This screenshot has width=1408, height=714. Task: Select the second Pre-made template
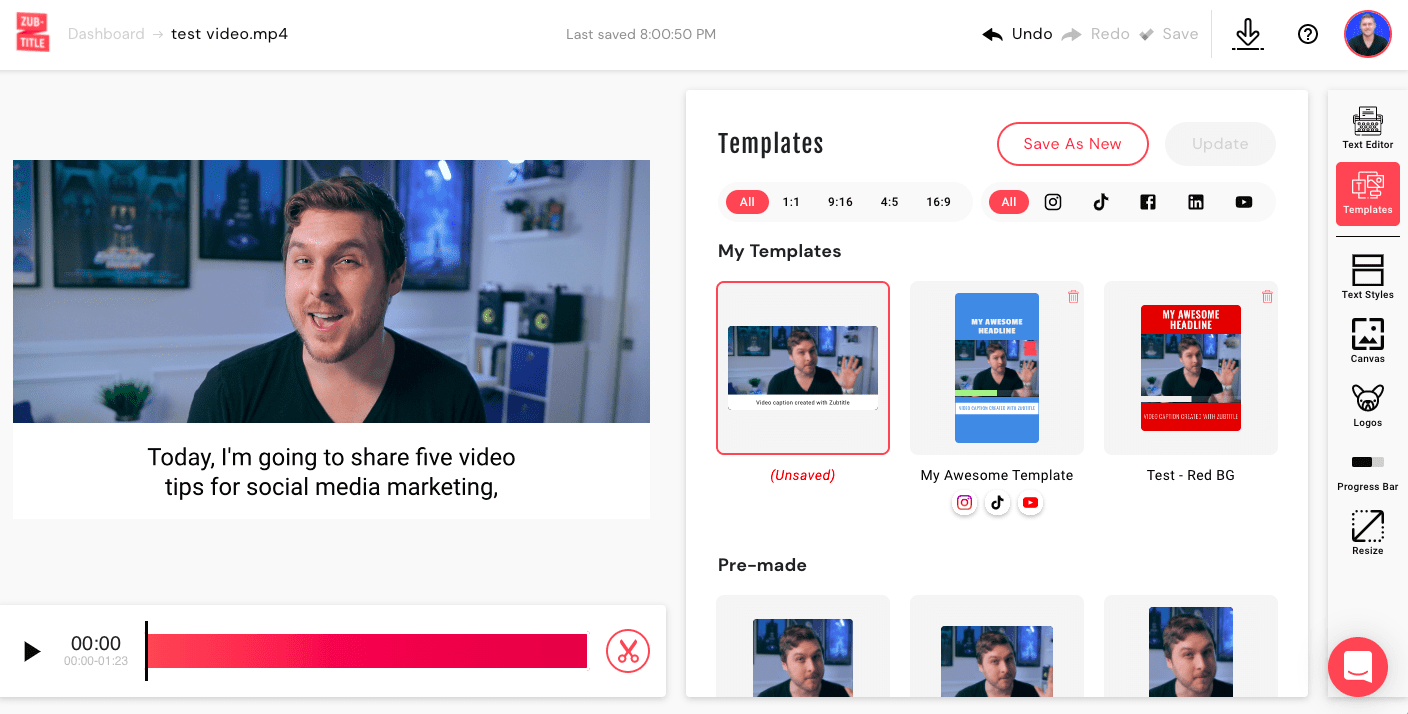point(997,646)
